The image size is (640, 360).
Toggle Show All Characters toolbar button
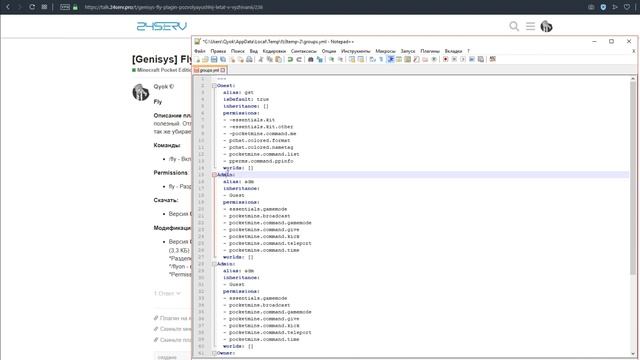click(x=381, y=60)
